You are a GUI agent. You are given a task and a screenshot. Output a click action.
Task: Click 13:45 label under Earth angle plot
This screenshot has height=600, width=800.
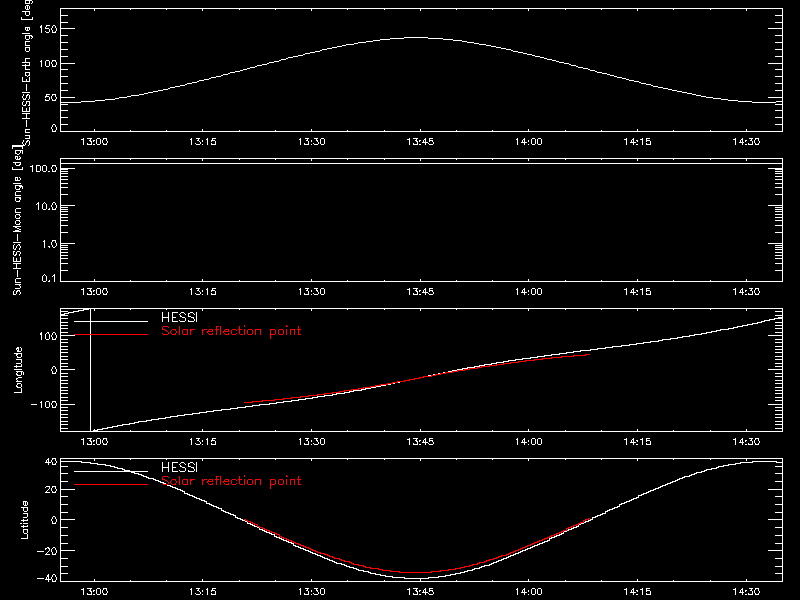420,141
